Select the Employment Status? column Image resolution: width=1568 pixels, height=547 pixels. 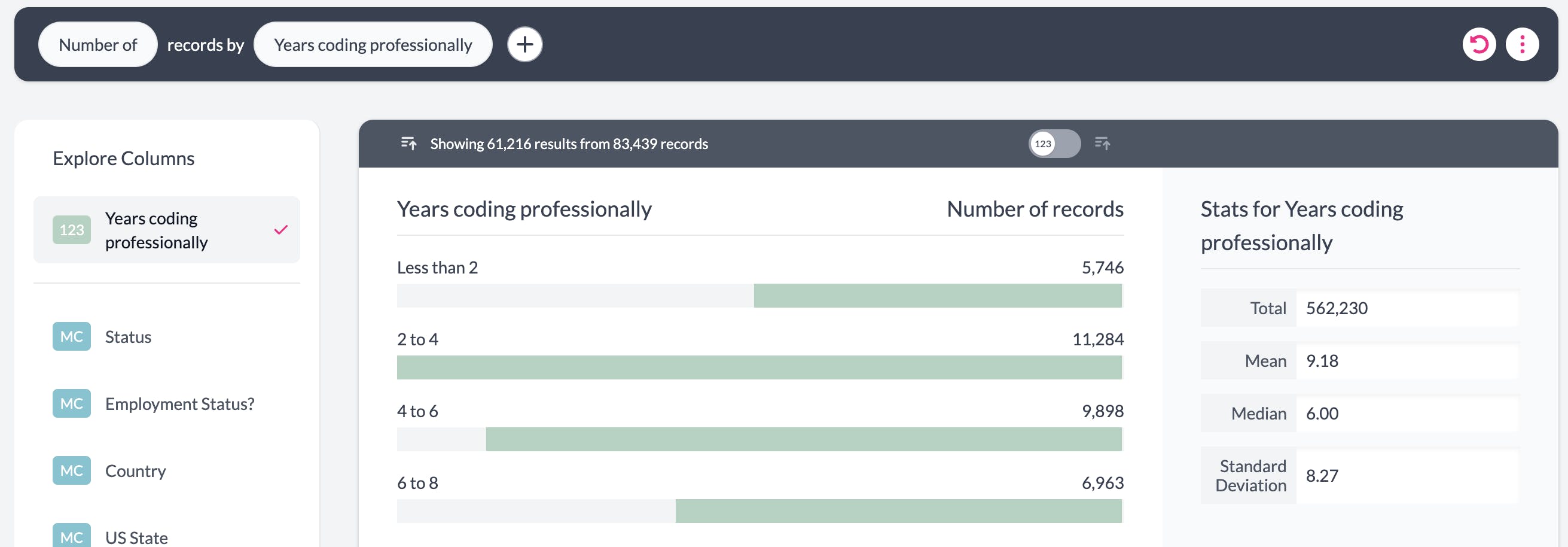click(179, 403)
